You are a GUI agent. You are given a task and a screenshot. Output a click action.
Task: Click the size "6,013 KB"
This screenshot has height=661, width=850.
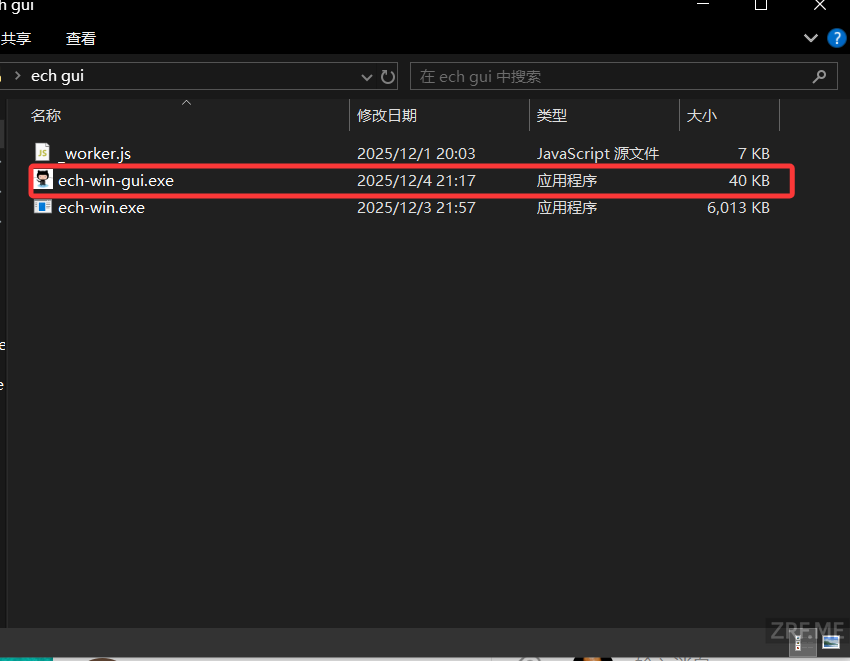(738, 208)
